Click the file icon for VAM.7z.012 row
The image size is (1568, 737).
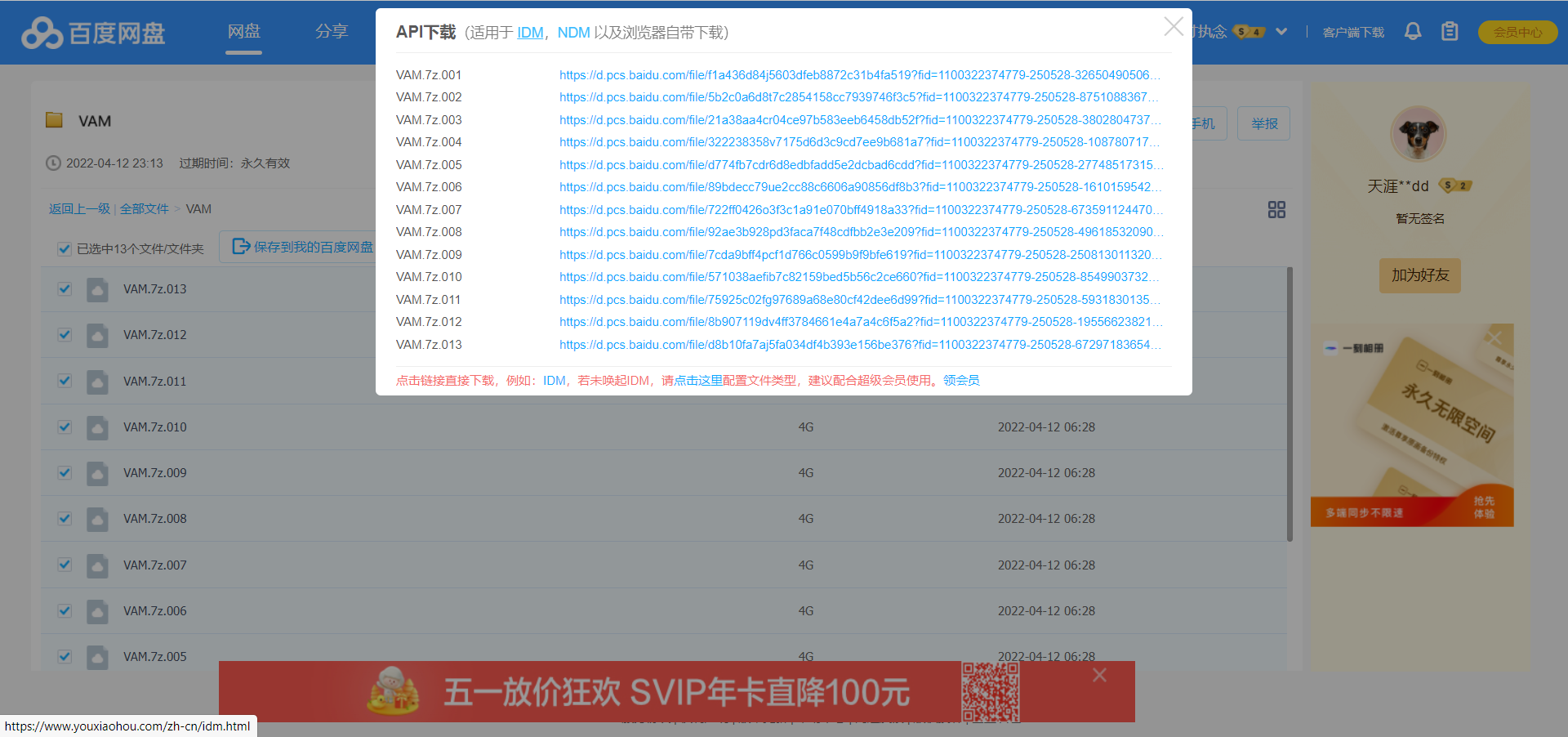tap(97, 335)
